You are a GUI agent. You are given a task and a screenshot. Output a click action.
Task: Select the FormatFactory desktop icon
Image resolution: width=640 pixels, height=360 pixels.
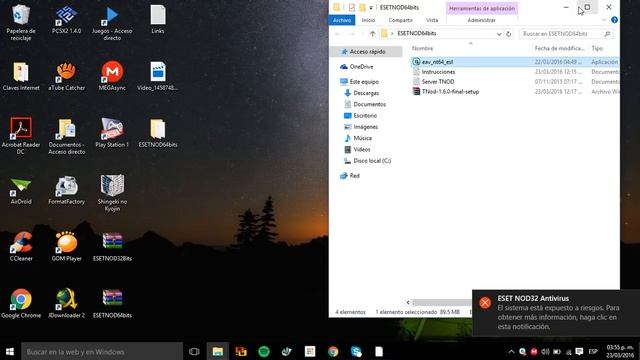click(66, 190)
